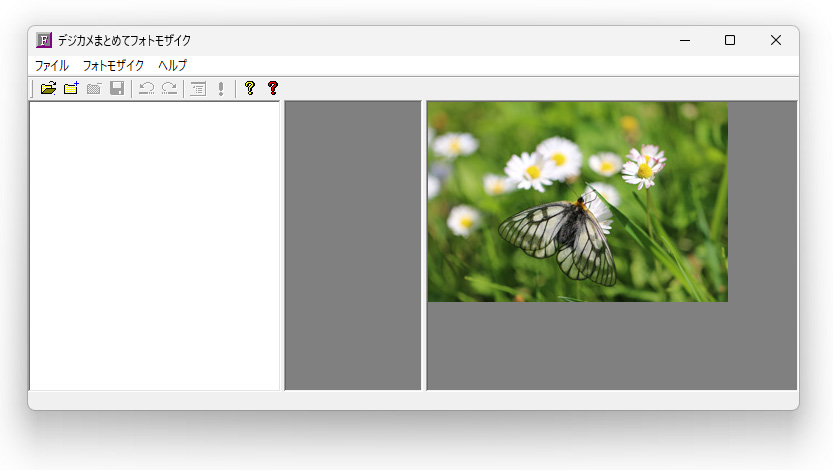Click the floppy disk save icon
This screenshot has height=470, width=833.
point(117,88)
